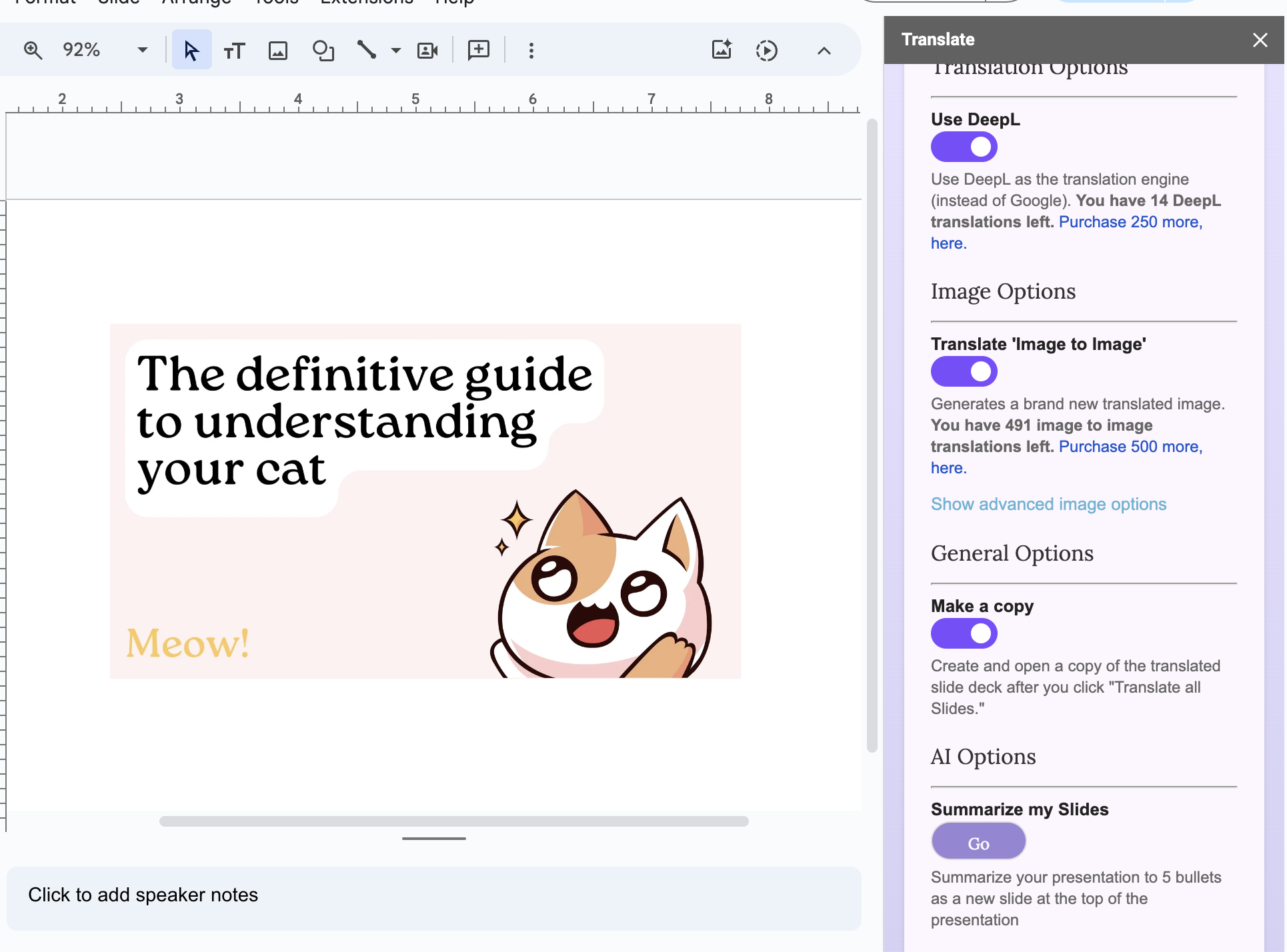Click the speaker notes resize handle
Image resolution: width=1287 pixels, height=952 pixels.
434,839
